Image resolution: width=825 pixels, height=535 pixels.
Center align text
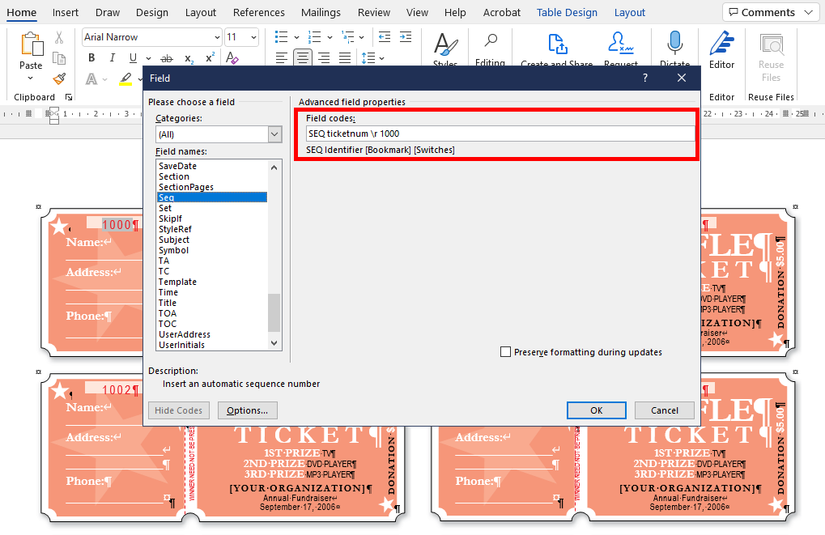(x=303, y=58)
